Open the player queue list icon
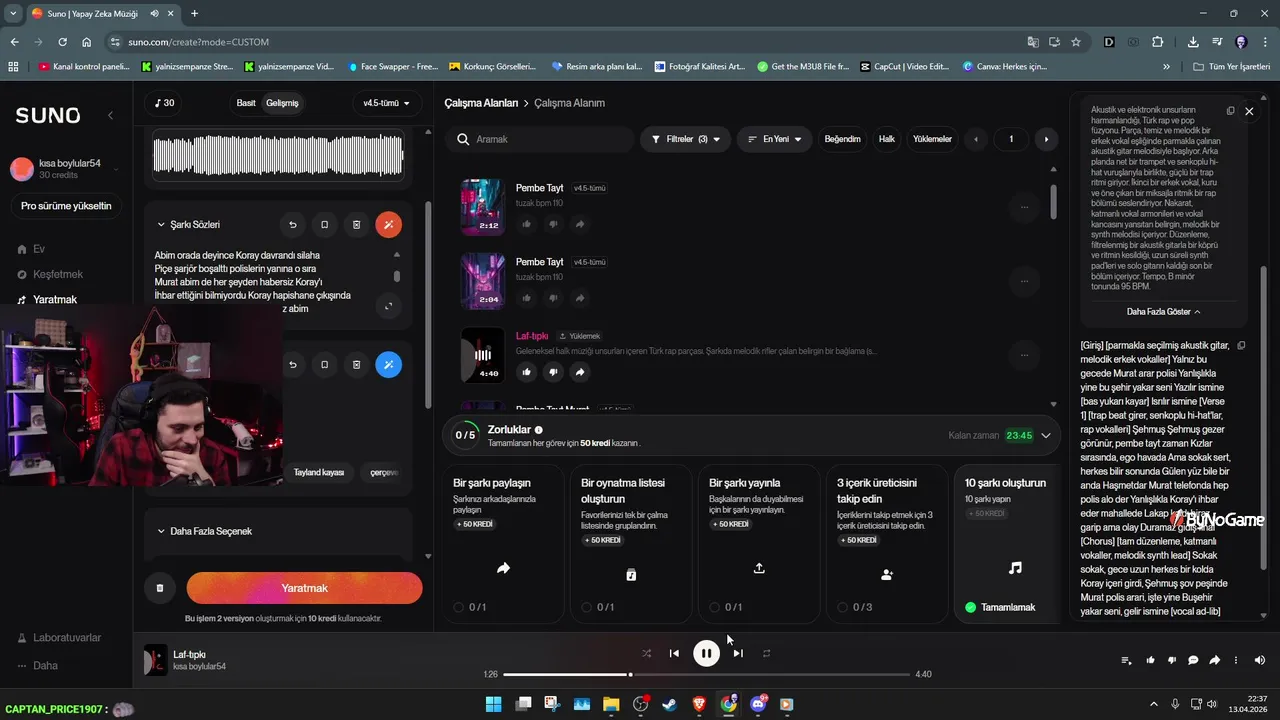 (x=1127, y=660)
